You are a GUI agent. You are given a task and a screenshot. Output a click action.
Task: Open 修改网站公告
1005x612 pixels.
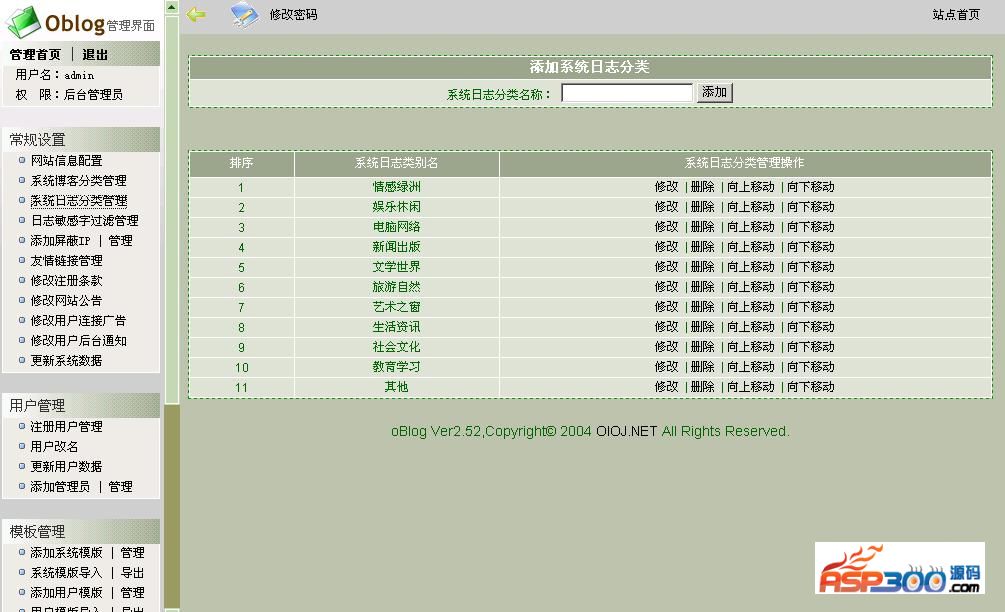point(67,300)
